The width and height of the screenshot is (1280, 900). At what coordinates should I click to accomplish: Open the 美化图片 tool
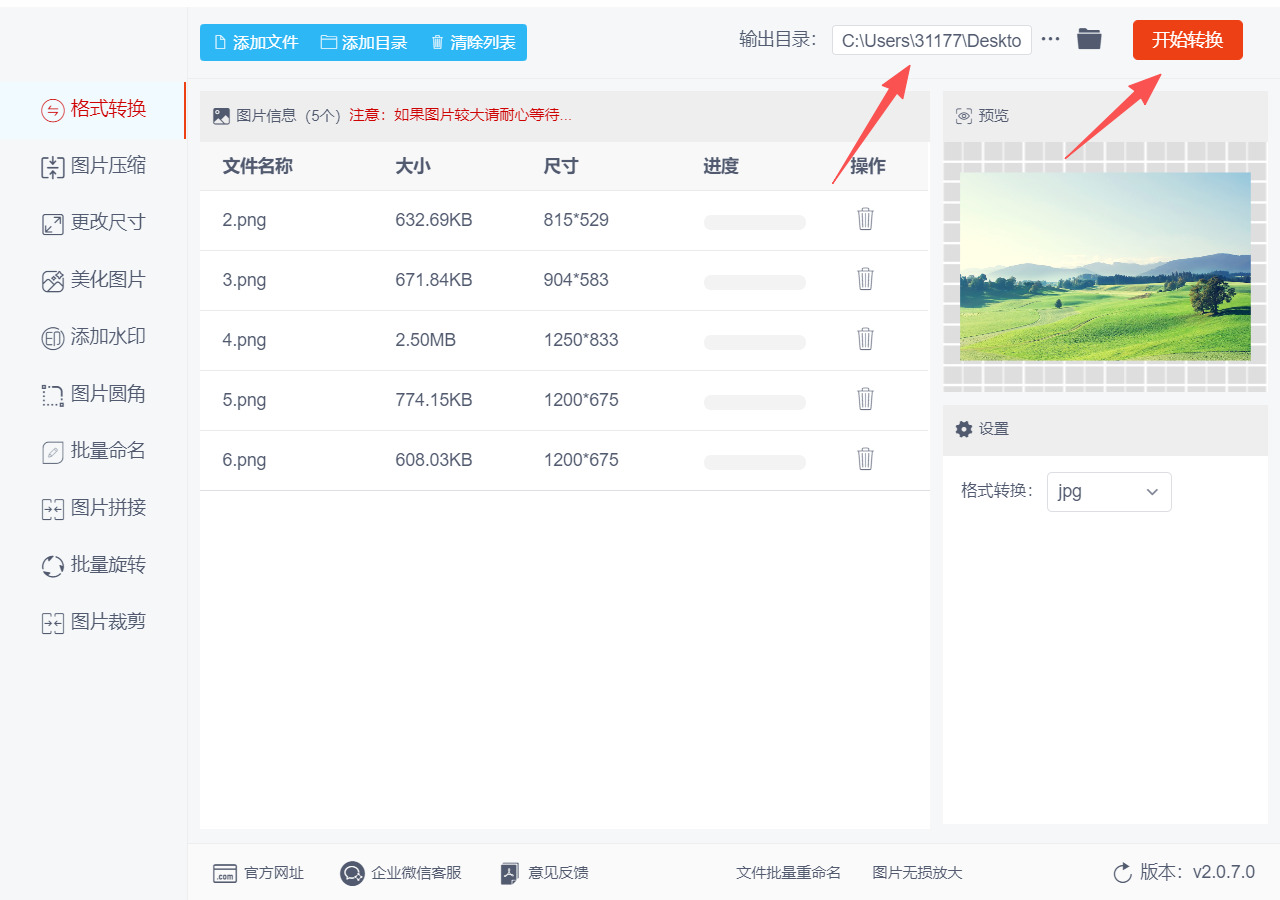tap(93, 280)
